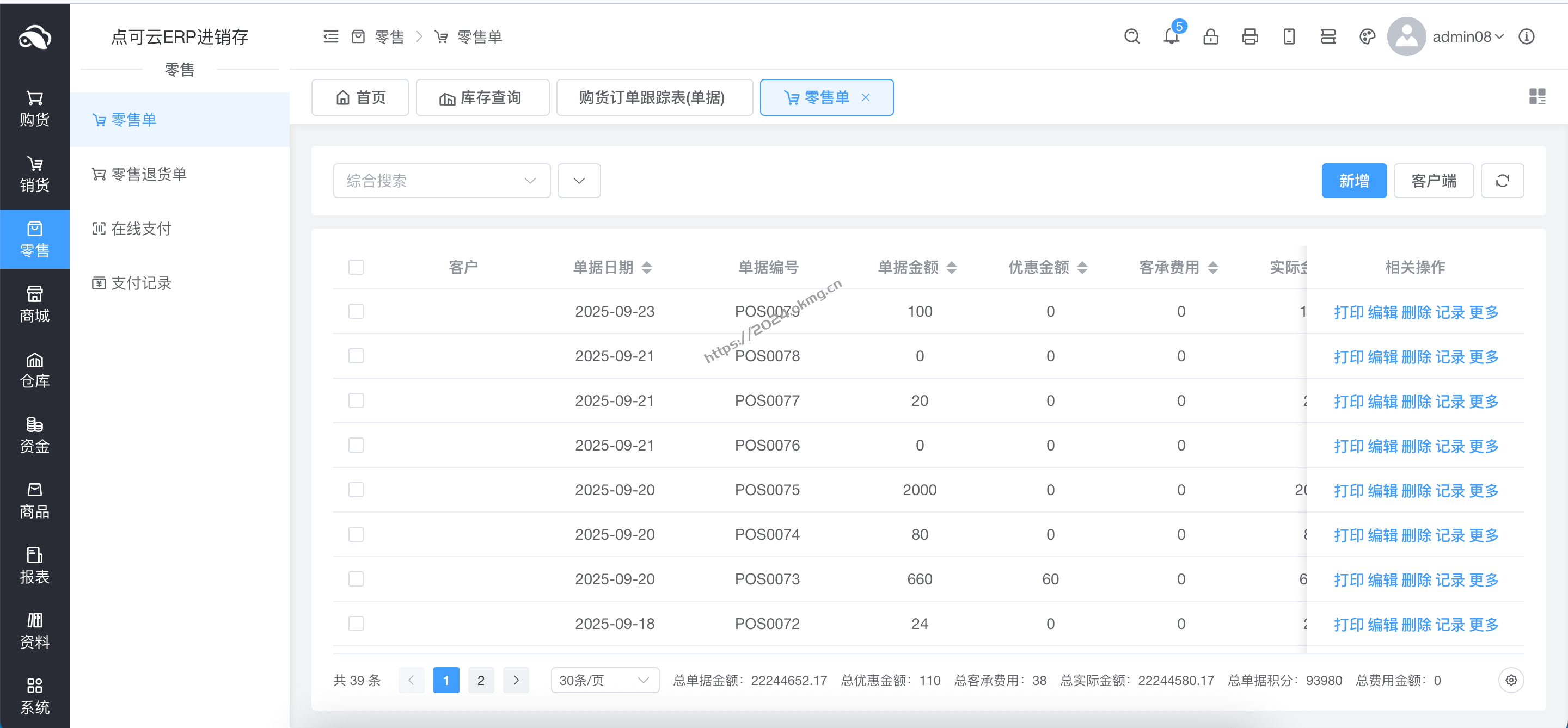The image size is (1568, 728).
Task: Go to previous page arrow
Action: click(x=411, y=680)
